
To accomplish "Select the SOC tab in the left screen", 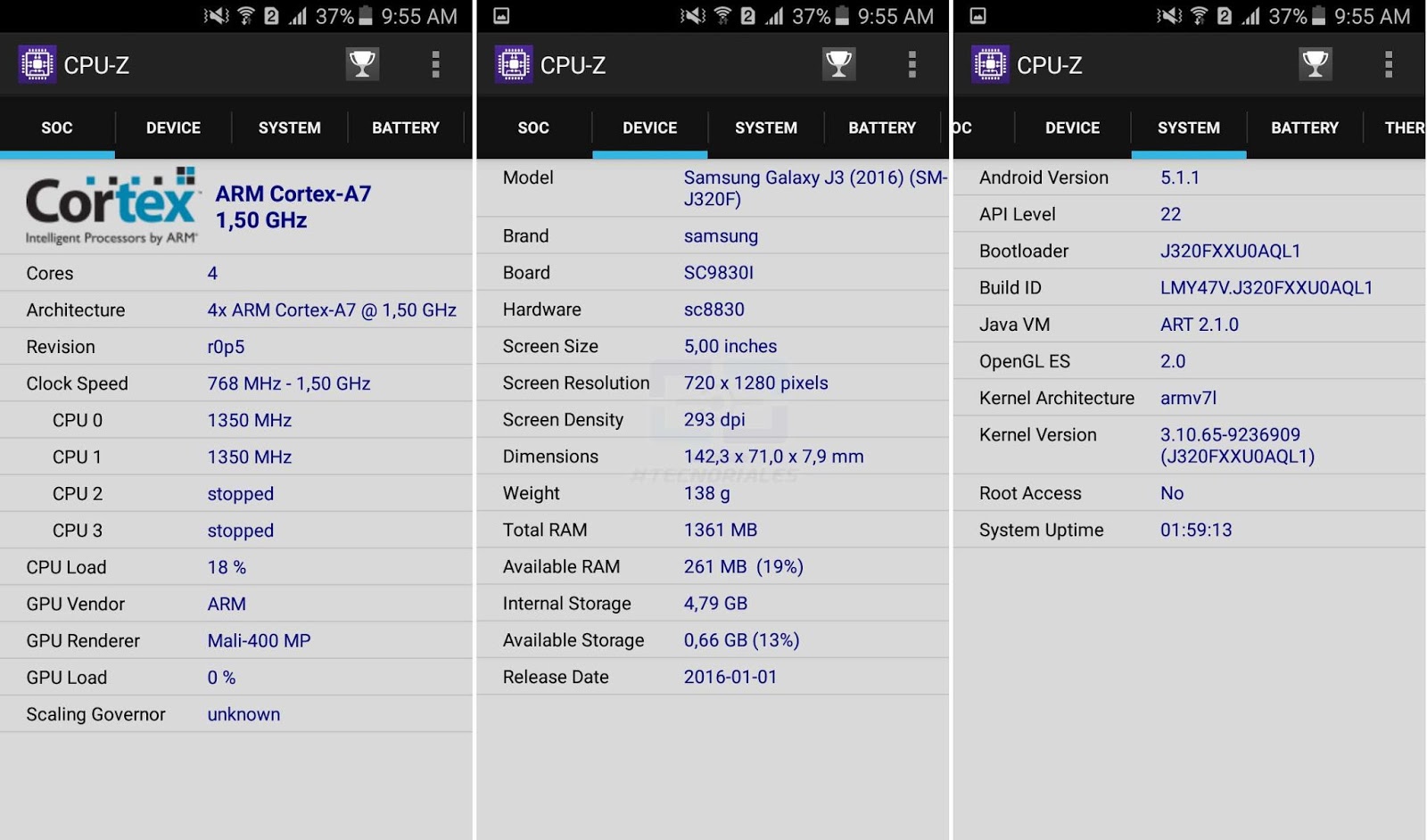I will click(57, 128).
